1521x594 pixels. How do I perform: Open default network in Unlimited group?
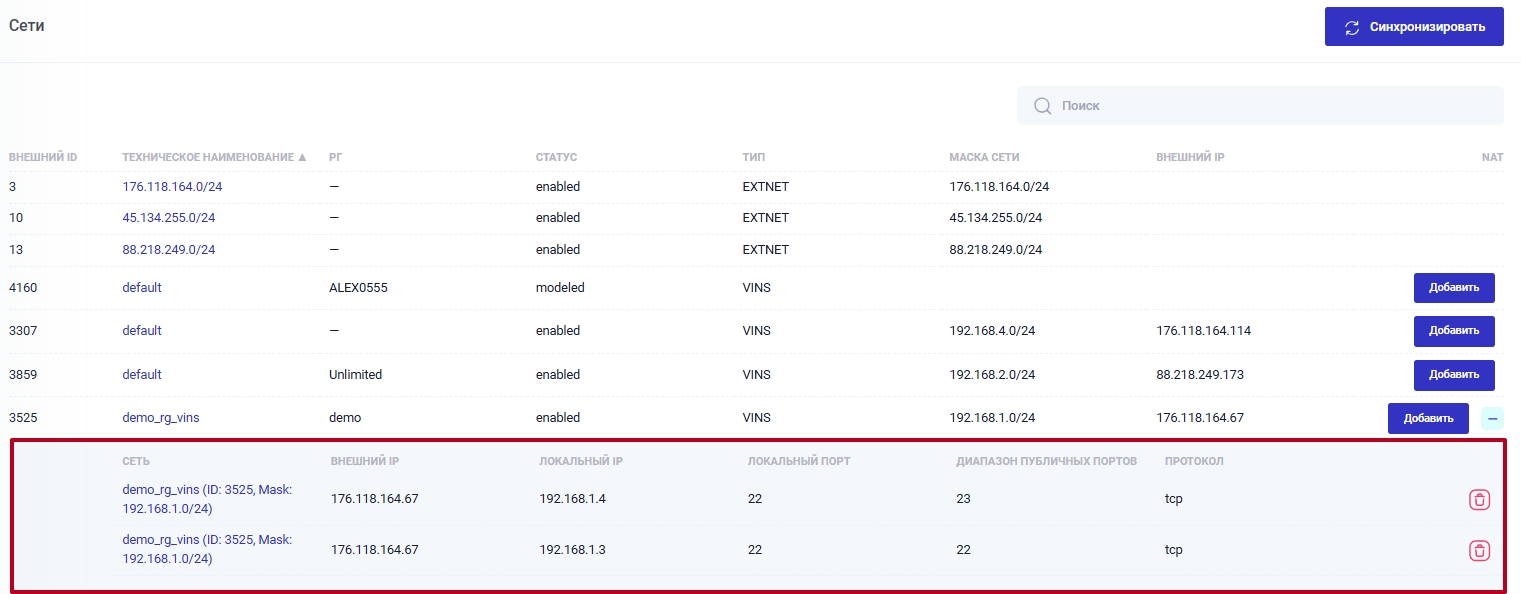141,375
